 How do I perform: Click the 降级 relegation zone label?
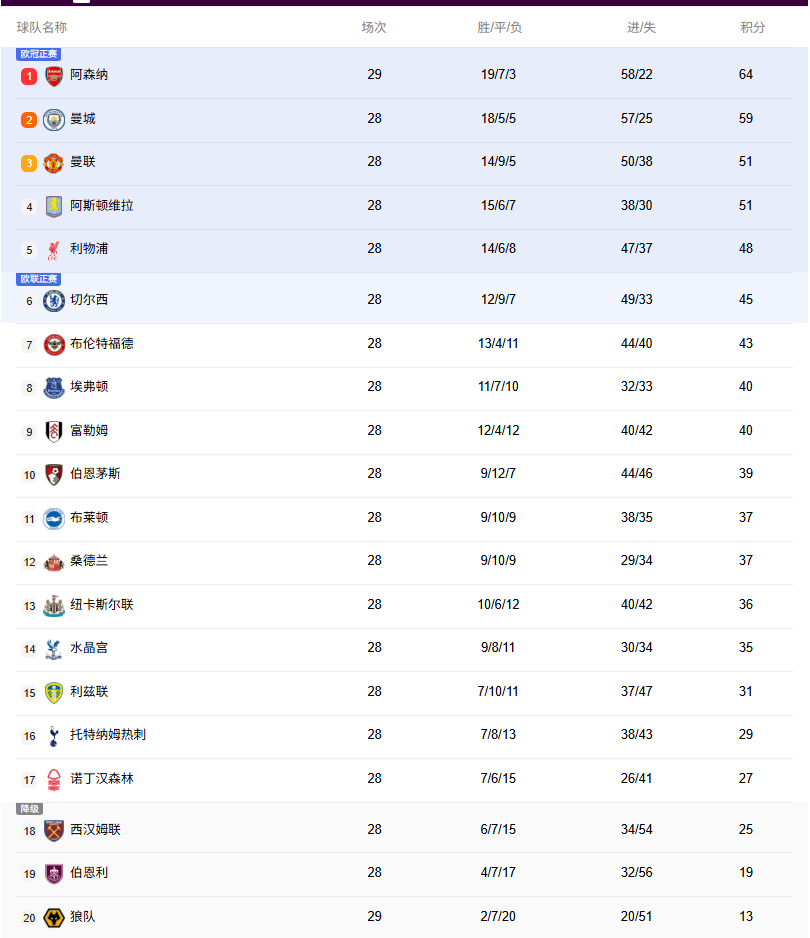click(30, 809)
